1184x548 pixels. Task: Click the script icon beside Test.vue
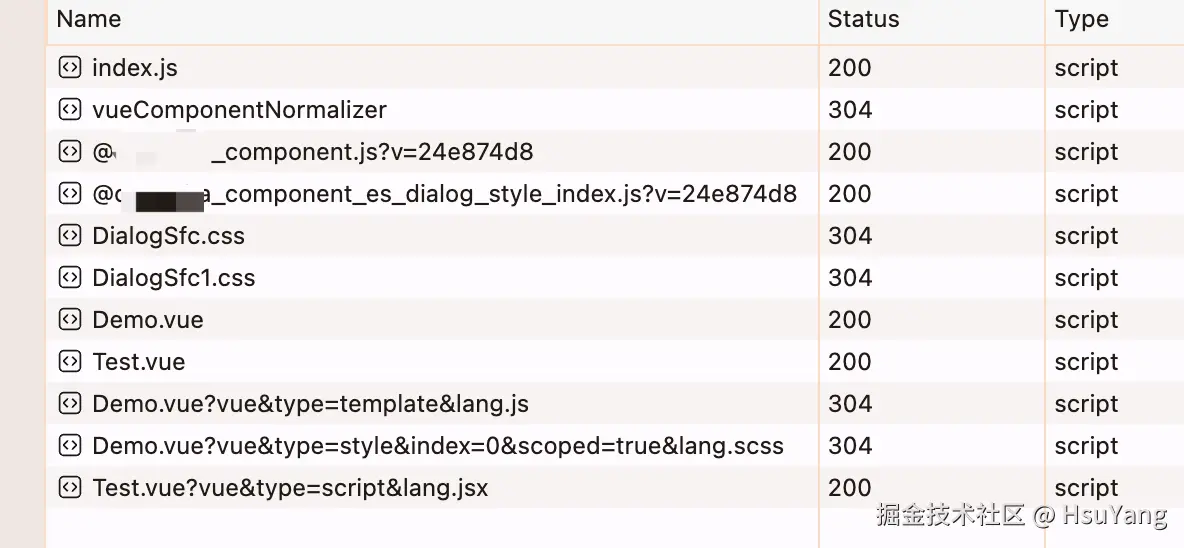69,362
